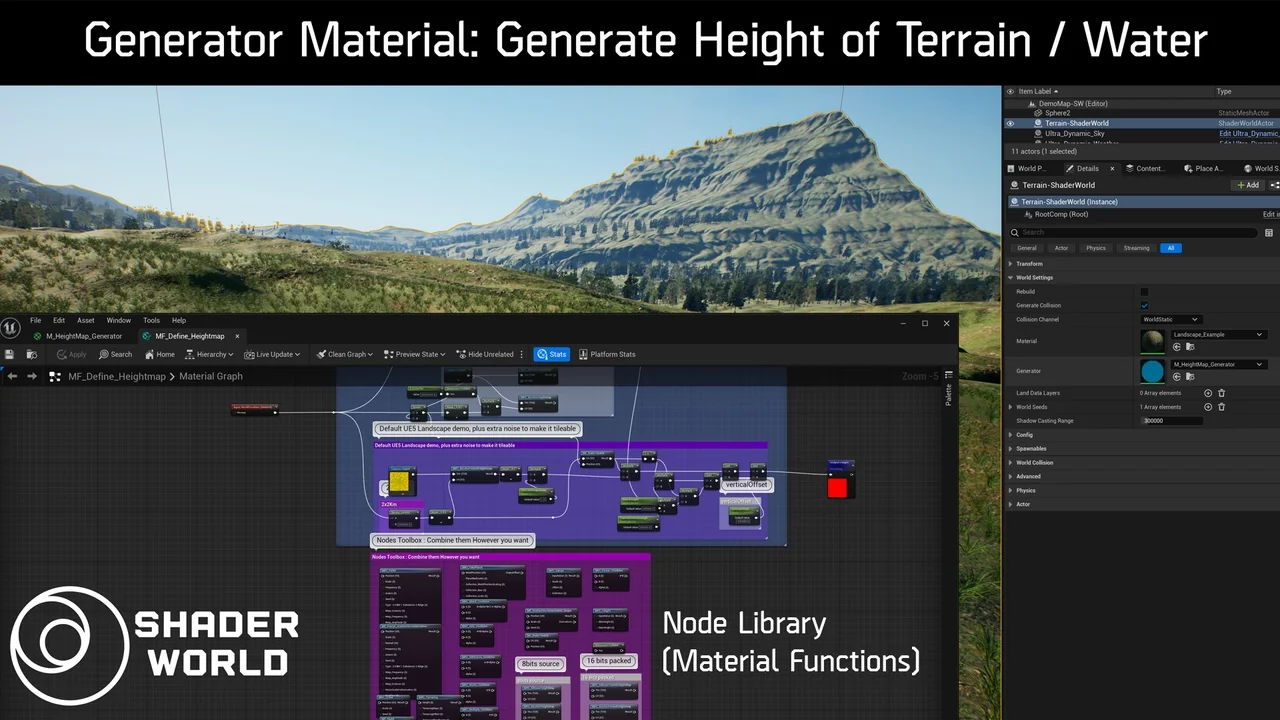This screenshot has height=720, width=1280.
Task: Click the Add button in the Details panel
Action: [x=1247, y=185]
